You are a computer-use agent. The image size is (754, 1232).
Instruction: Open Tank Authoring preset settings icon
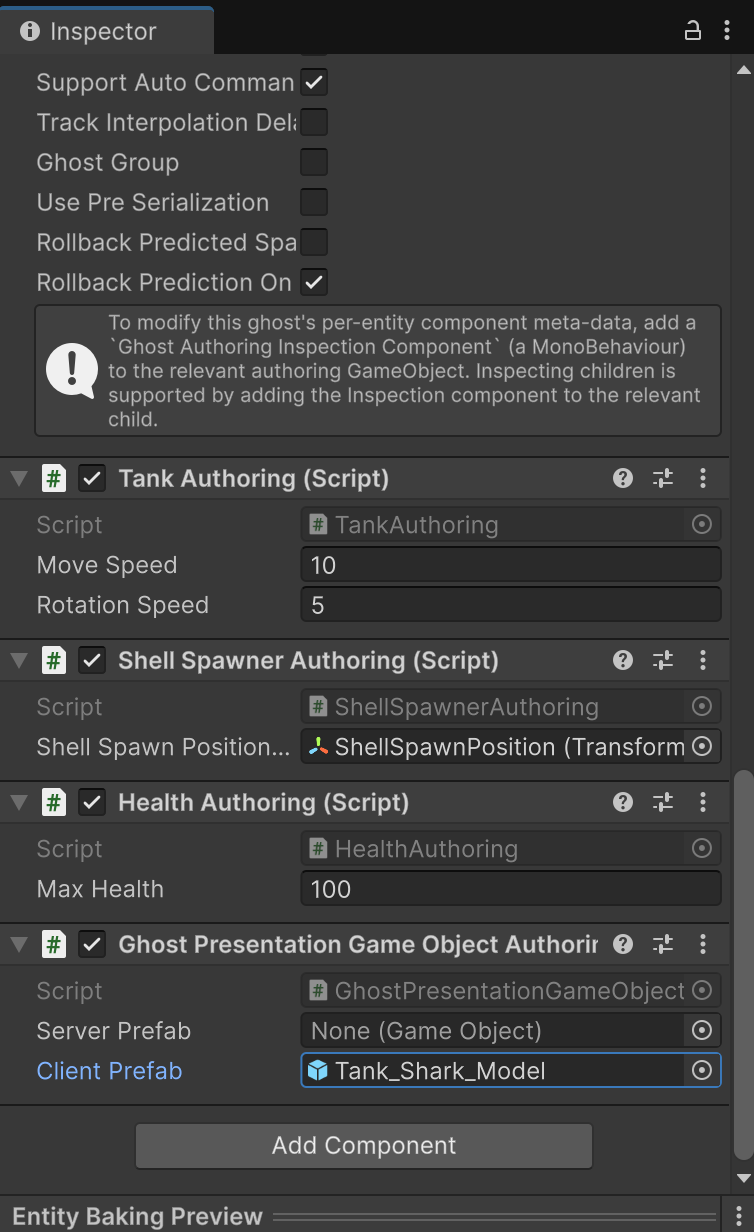tap(663, 478)
